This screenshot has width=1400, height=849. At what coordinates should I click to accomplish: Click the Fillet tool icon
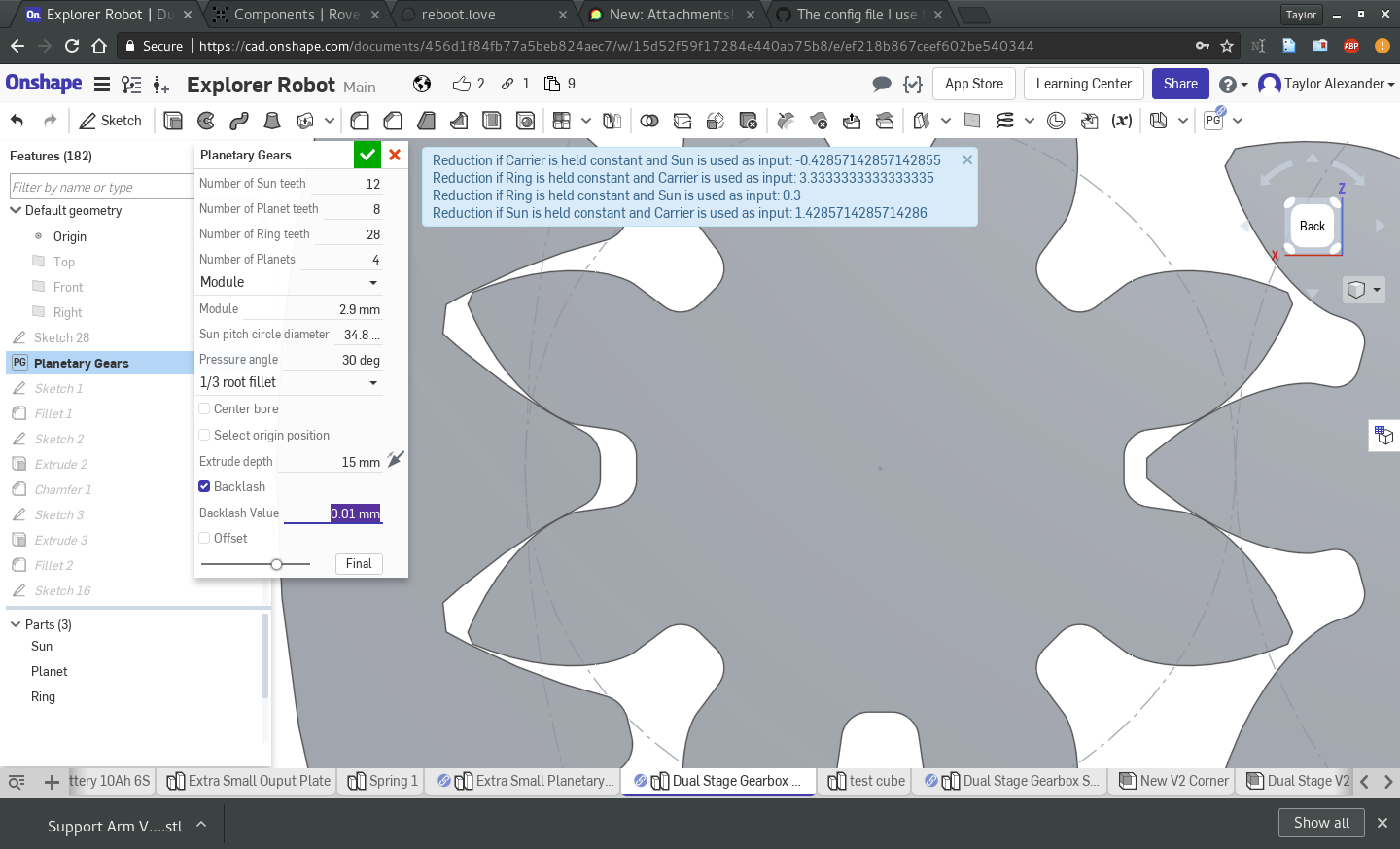pyautogui.click(x=360, y=121)
